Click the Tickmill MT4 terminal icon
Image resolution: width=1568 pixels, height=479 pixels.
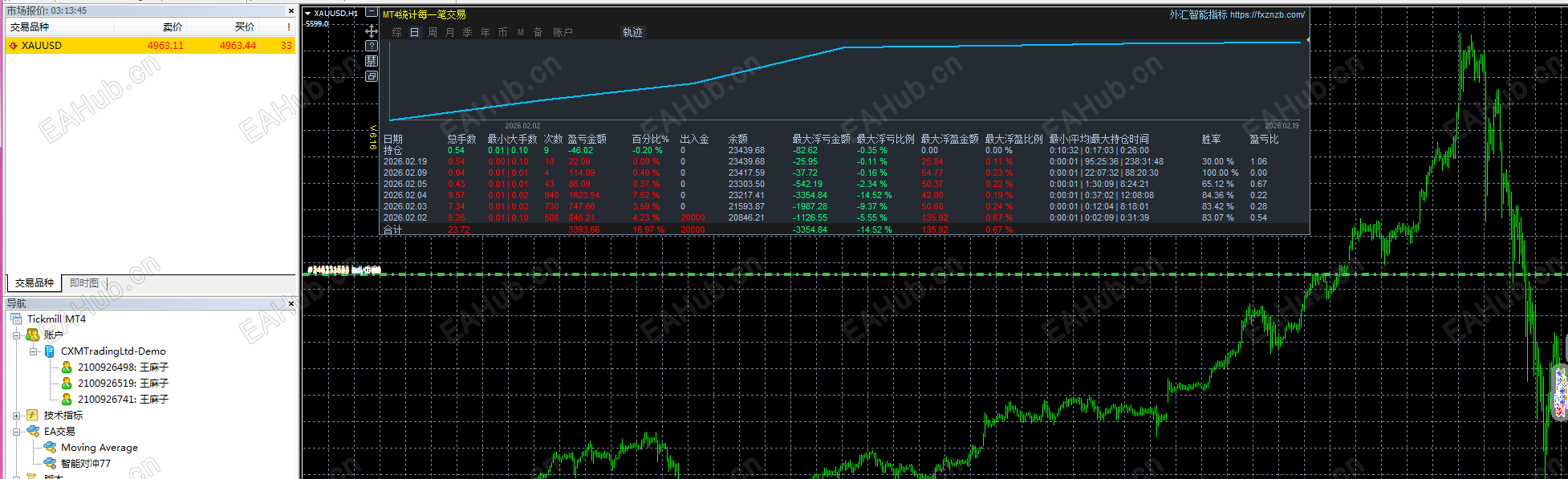tap(17, 319)
